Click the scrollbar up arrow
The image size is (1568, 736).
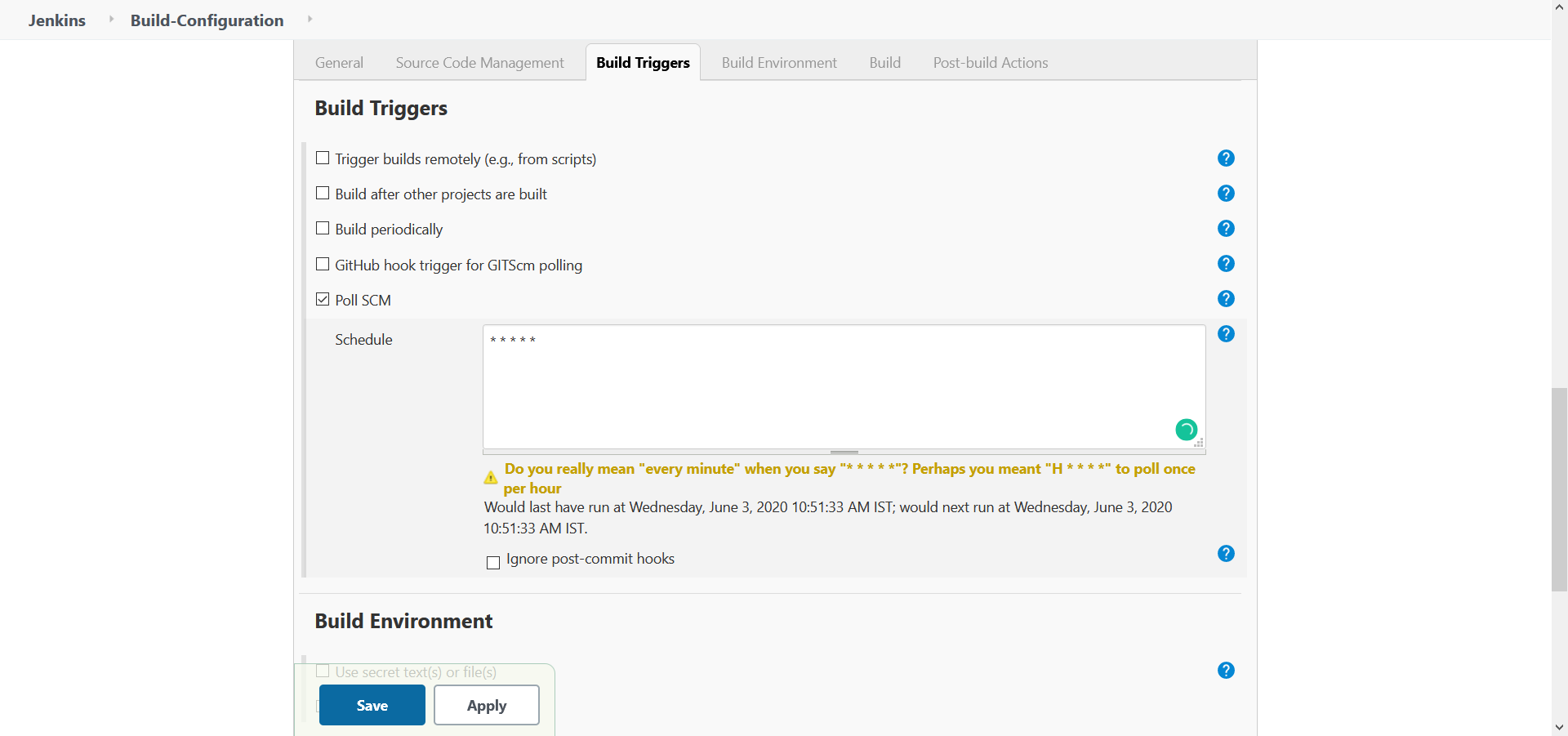(1560, 7)
